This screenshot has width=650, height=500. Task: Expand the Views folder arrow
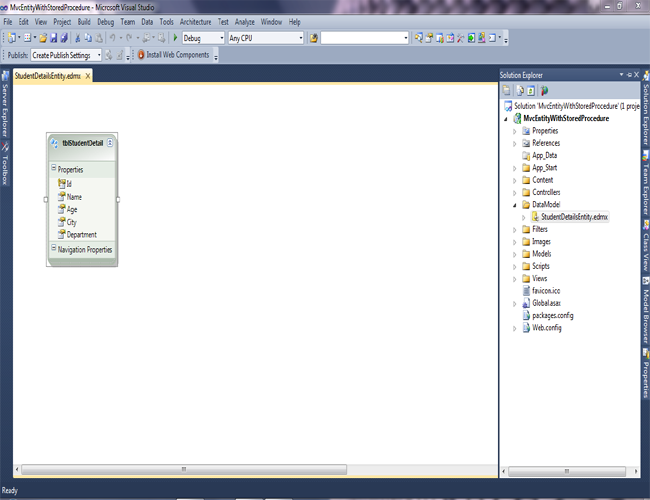tap(514, 279)
